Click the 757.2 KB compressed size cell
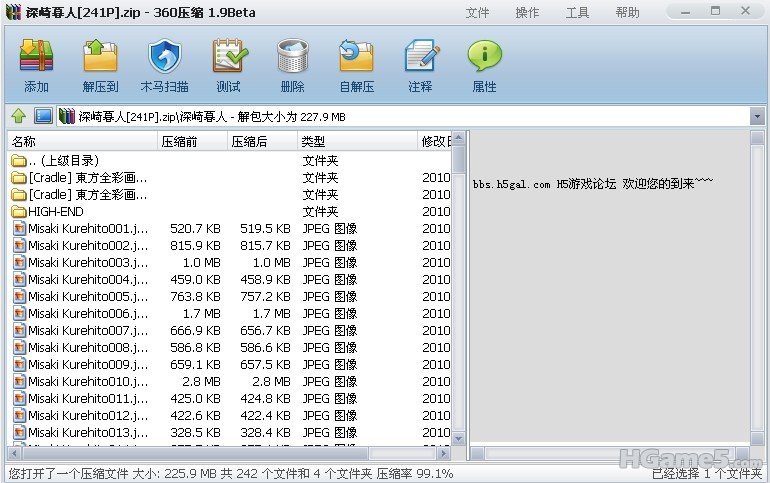Screen dimensions: 770x483 (x=265, y=296)
